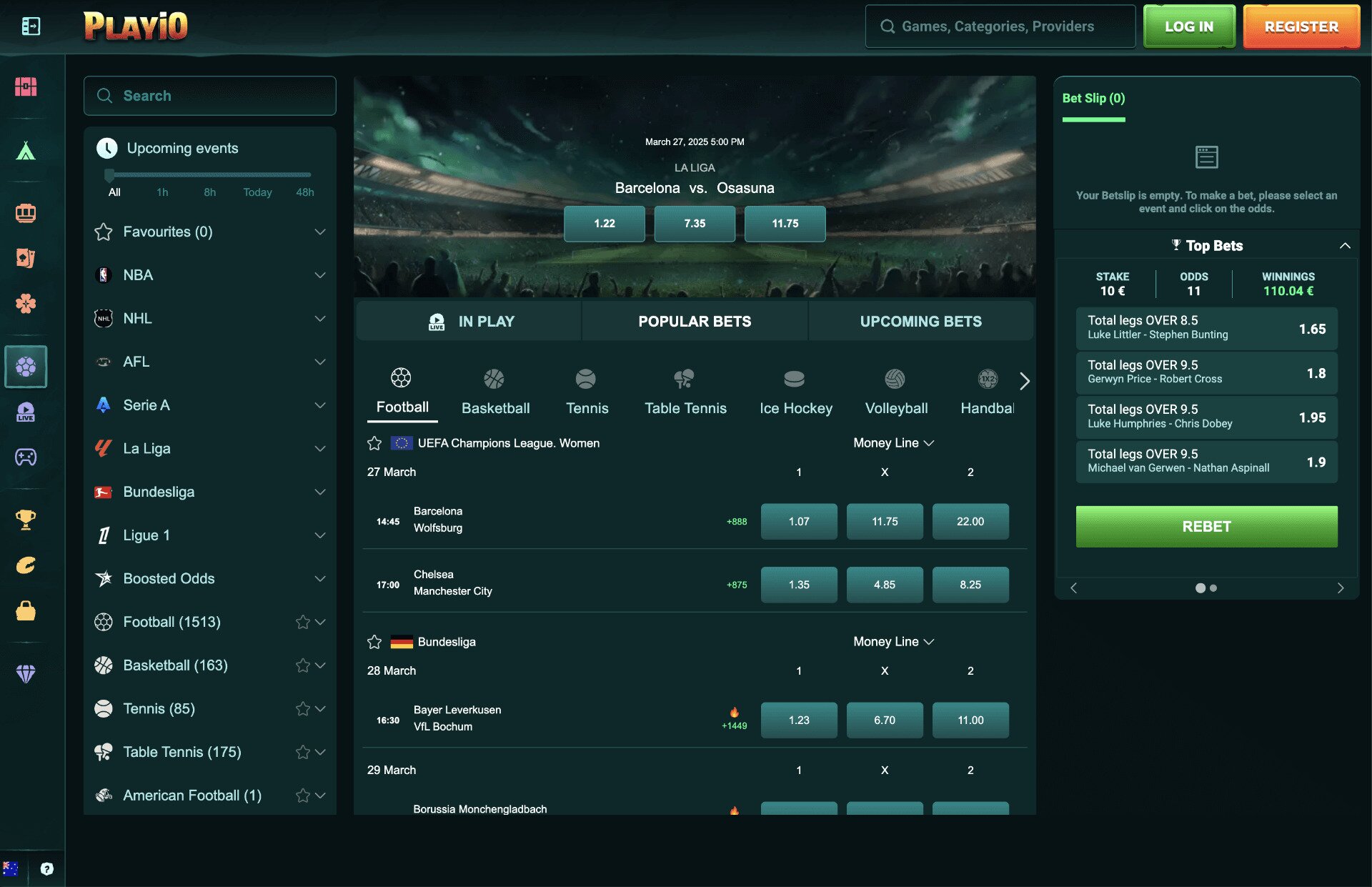Click odds 1.35 for Chelsea vs Manchester City
The height and width of the screenshot is (887, 1372).
[799, 584]
